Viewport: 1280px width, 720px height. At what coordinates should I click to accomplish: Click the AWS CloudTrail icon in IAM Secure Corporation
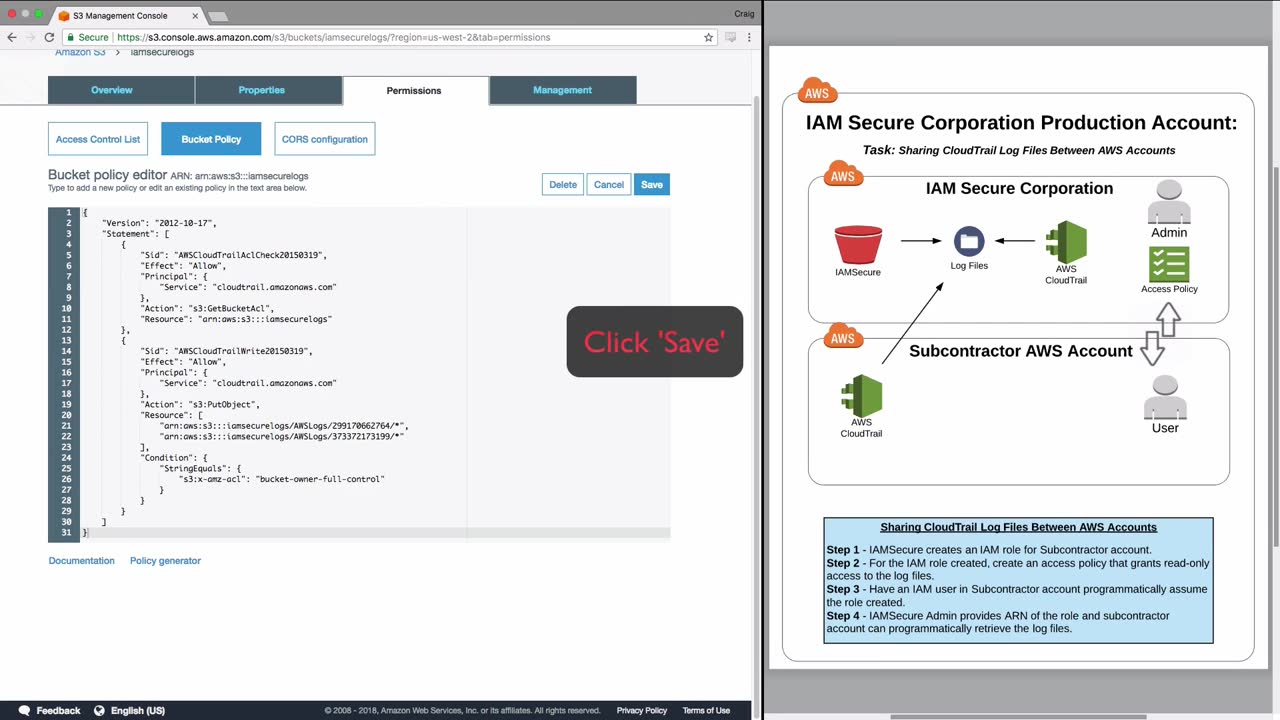point(1066,241)
